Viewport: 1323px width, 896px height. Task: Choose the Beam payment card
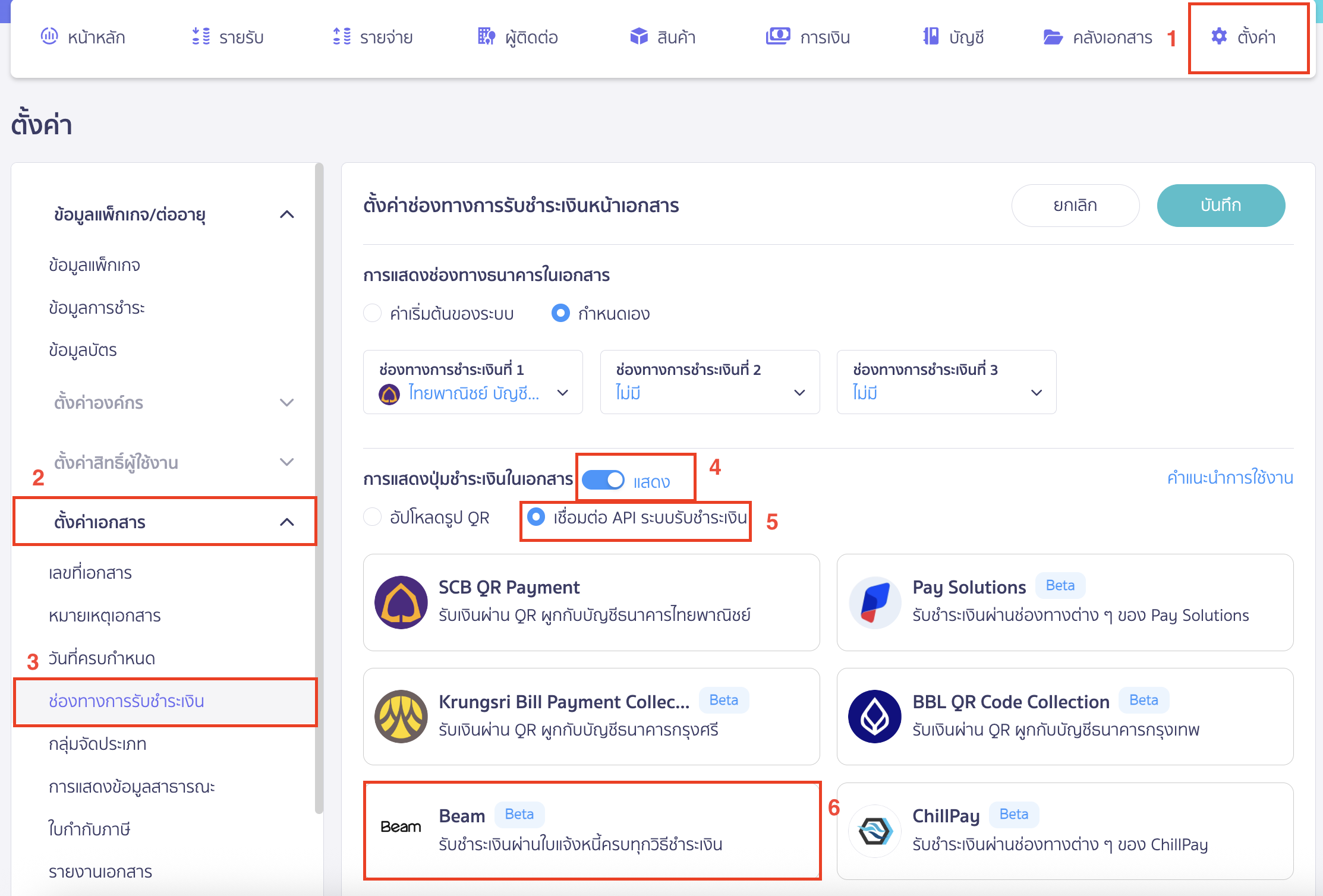coord(591,831)
